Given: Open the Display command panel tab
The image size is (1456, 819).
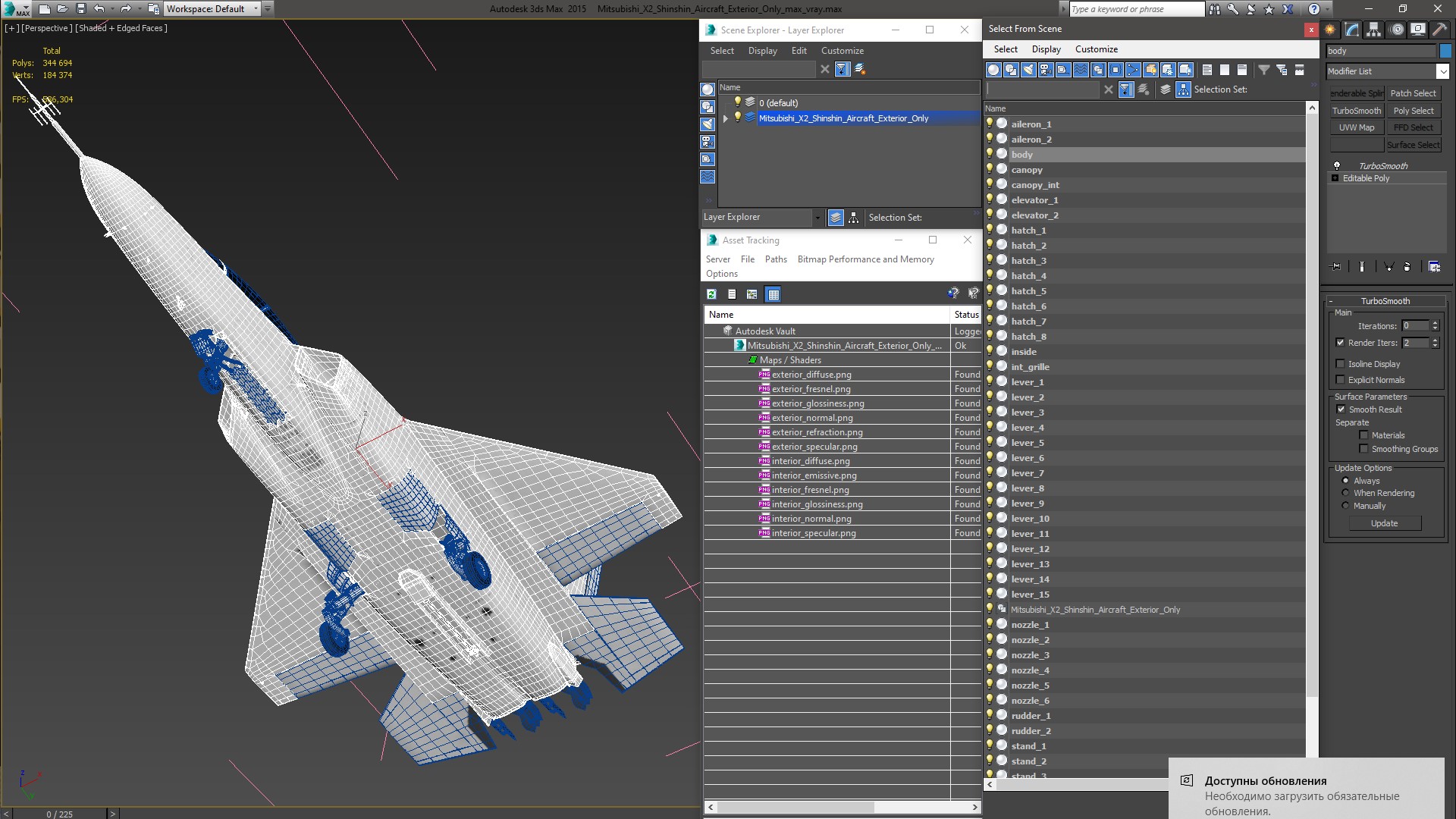Looking at the screenshot, I should coord(1417,30).
